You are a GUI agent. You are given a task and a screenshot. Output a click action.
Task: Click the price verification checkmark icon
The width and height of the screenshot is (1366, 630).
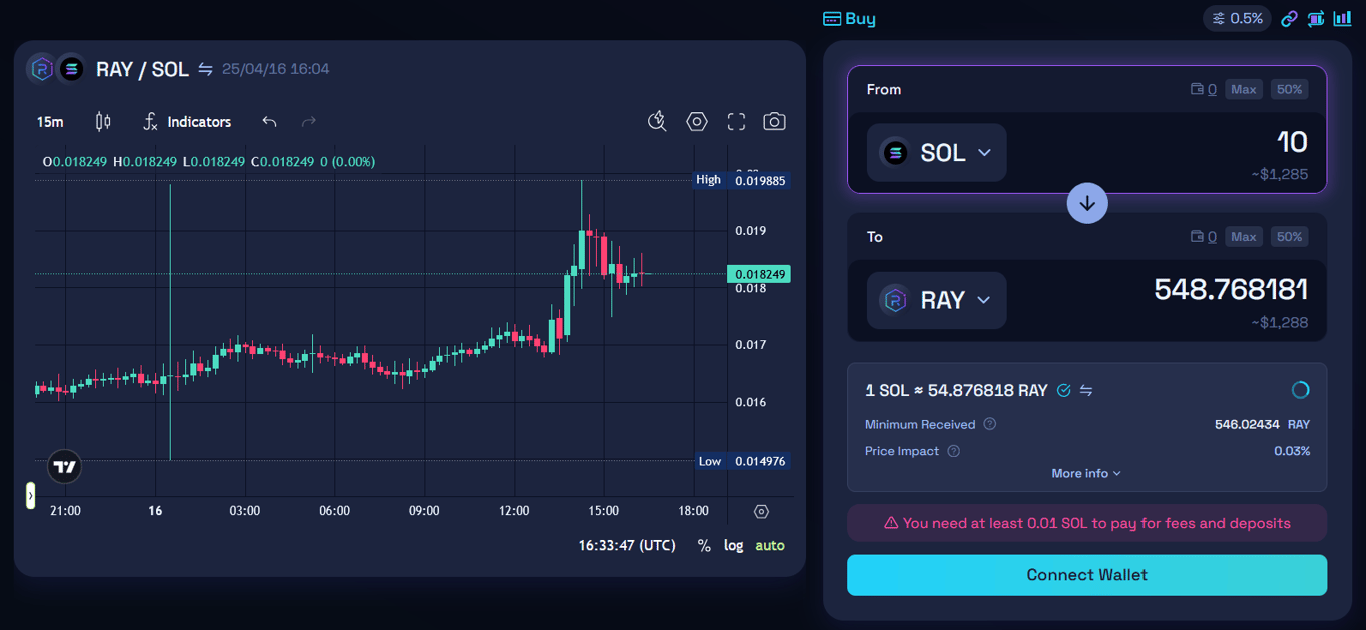(1064, 390)
